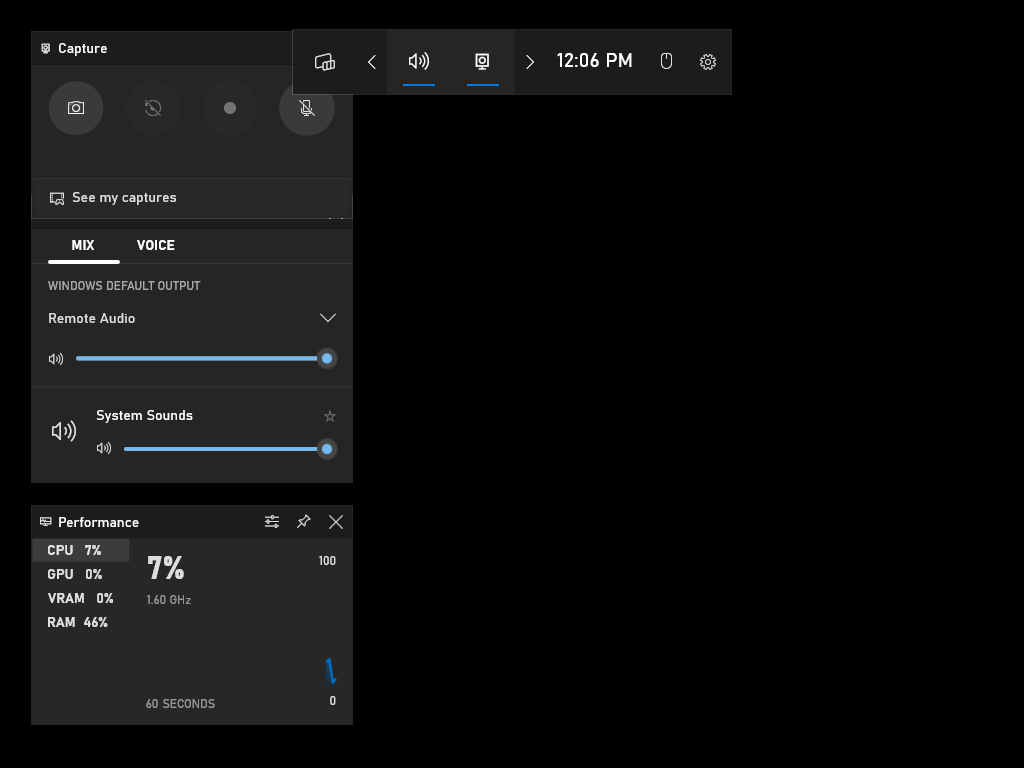Screen dimensions: 1024x768
Task: Toggle the Capture widget in the top bar
Action: (x=482, y=62)
